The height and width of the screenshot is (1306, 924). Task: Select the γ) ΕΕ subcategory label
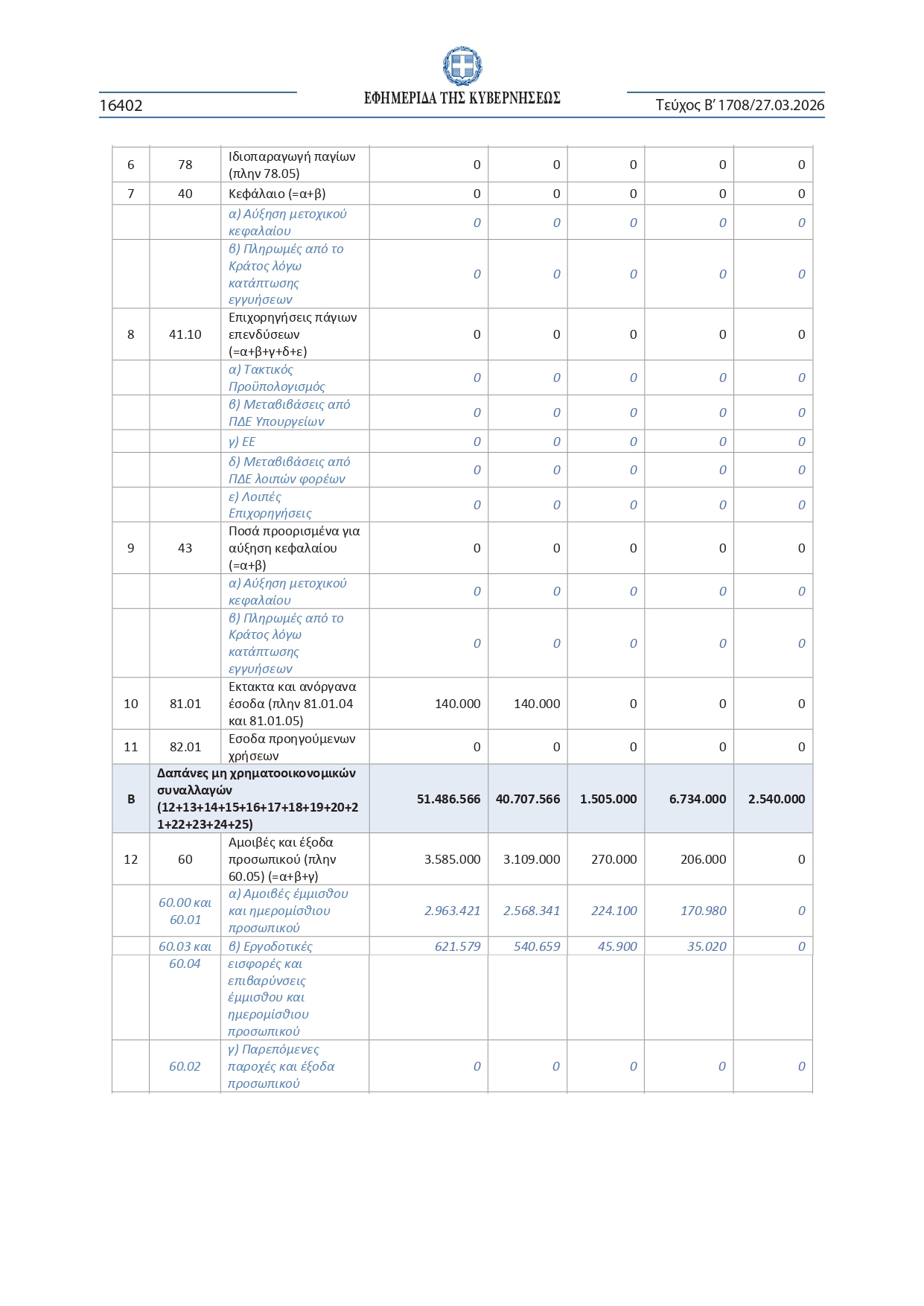pos(242,442)
